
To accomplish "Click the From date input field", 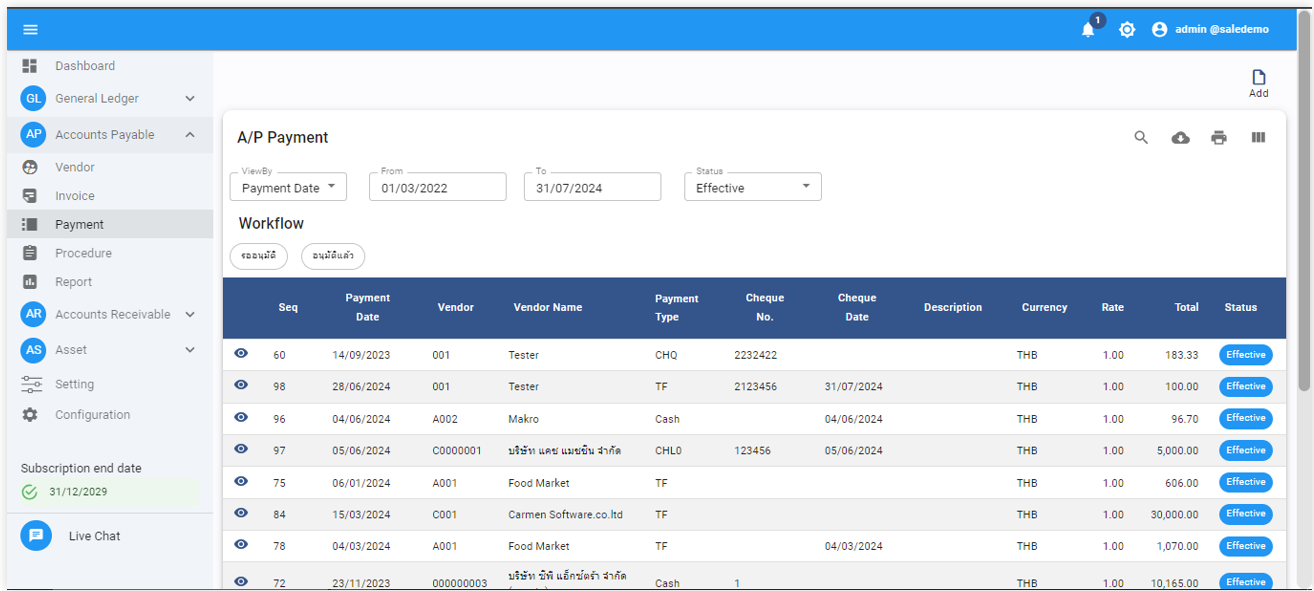I will 437,188.
